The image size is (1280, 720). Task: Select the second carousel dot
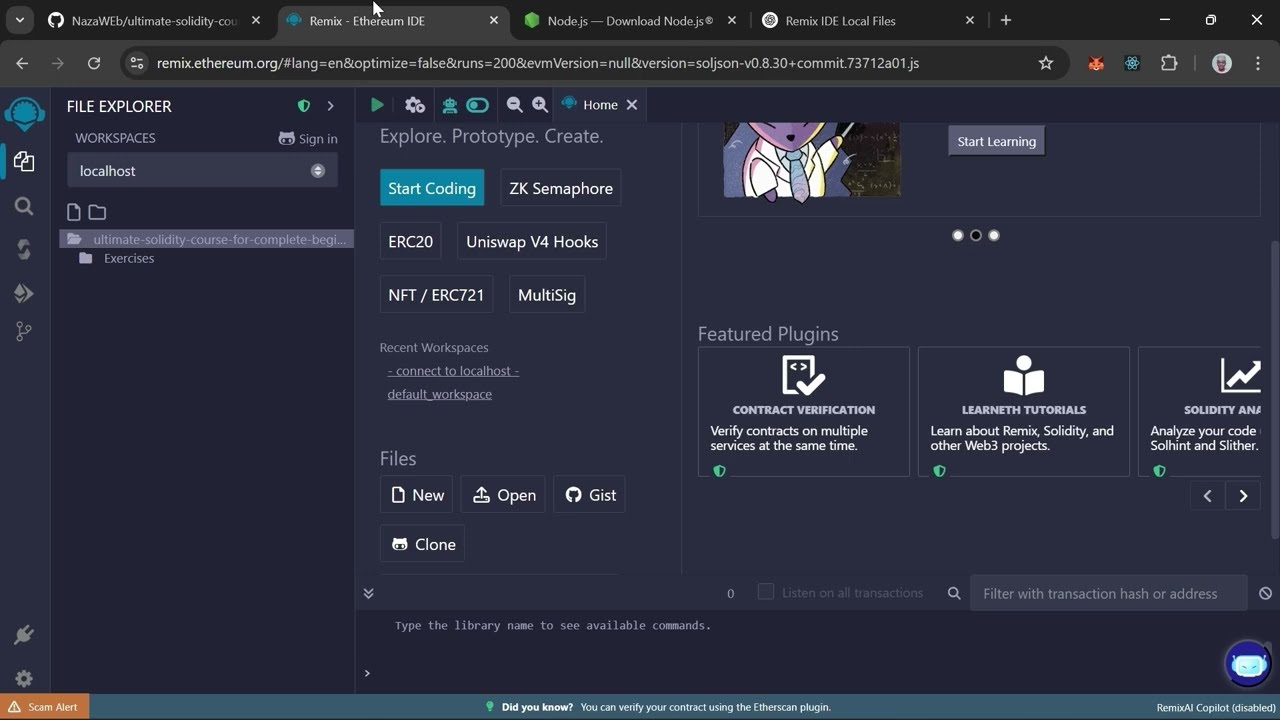tap(976, 235)
